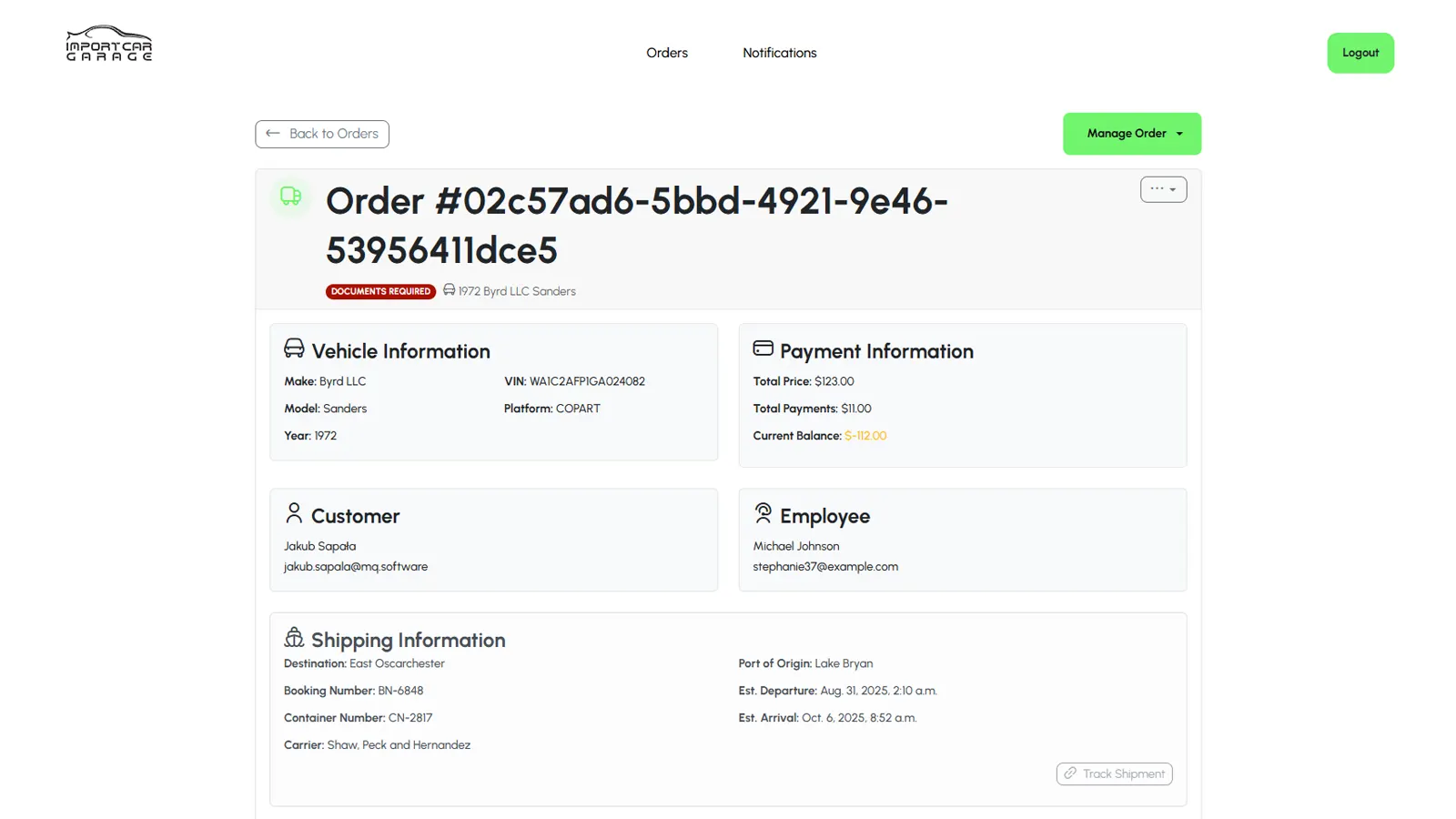Click the employee email stephanie37@example.com
1456x819 pixels.
coord(825,567)
